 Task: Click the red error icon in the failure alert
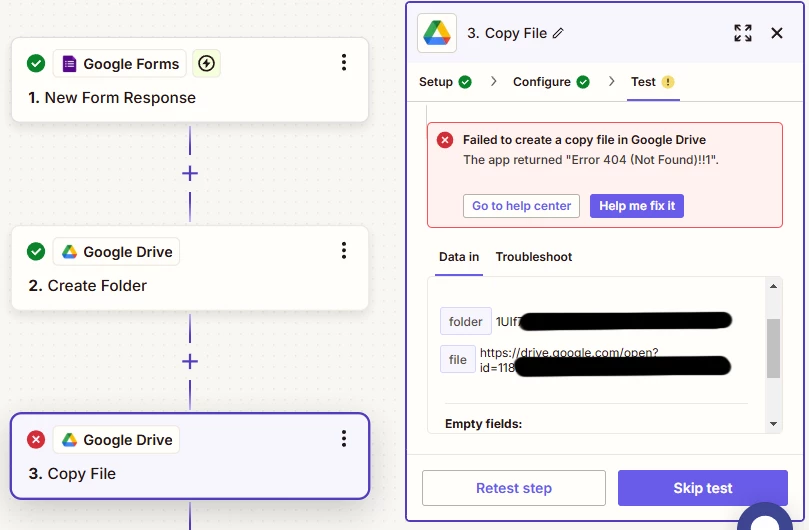(445, 140)
